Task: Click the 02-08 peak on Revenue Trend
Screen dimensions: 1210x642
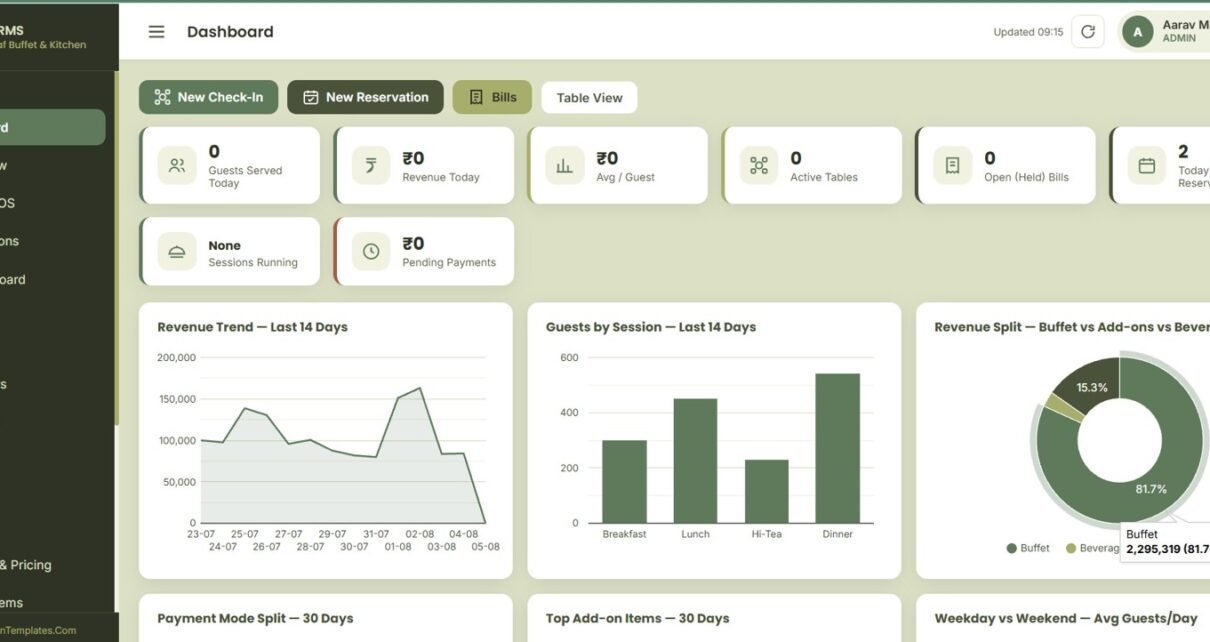Action: click(x=419, y=388)
